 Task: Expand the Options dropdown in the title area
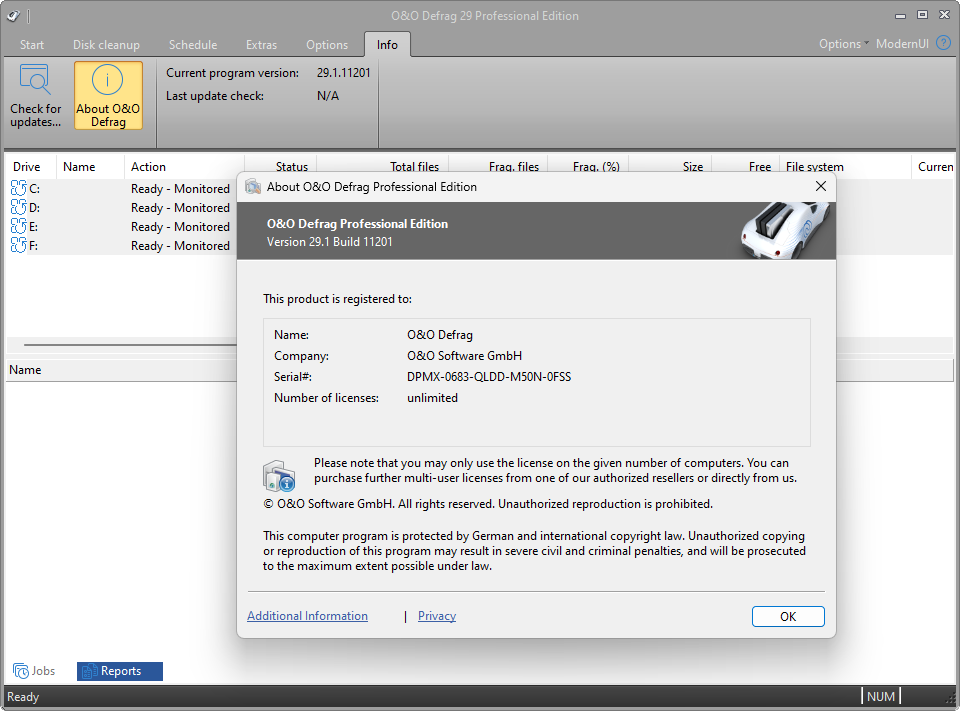pos(844,43)
